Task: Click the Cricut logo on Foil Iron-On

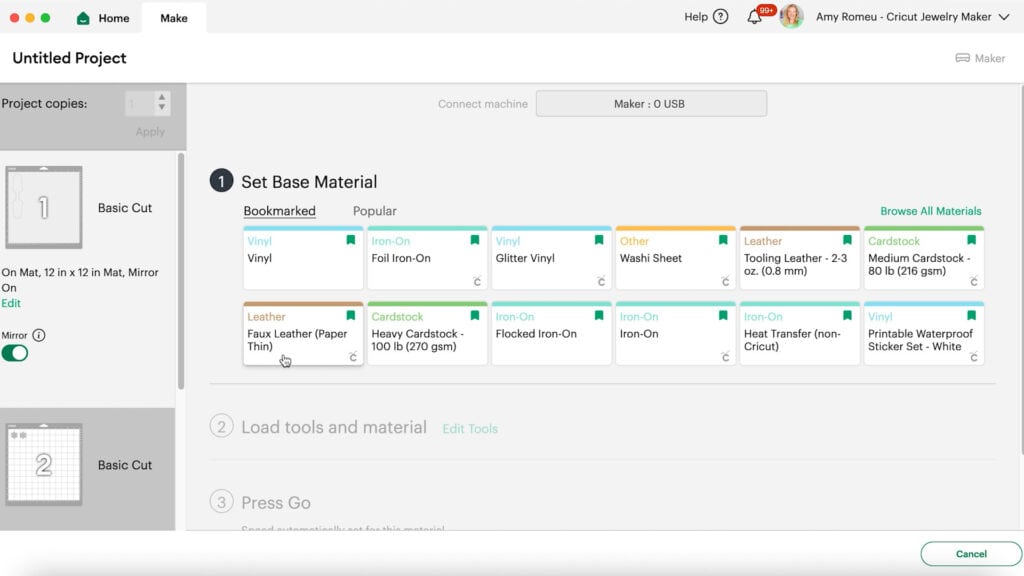Action: tap(477, 281)
